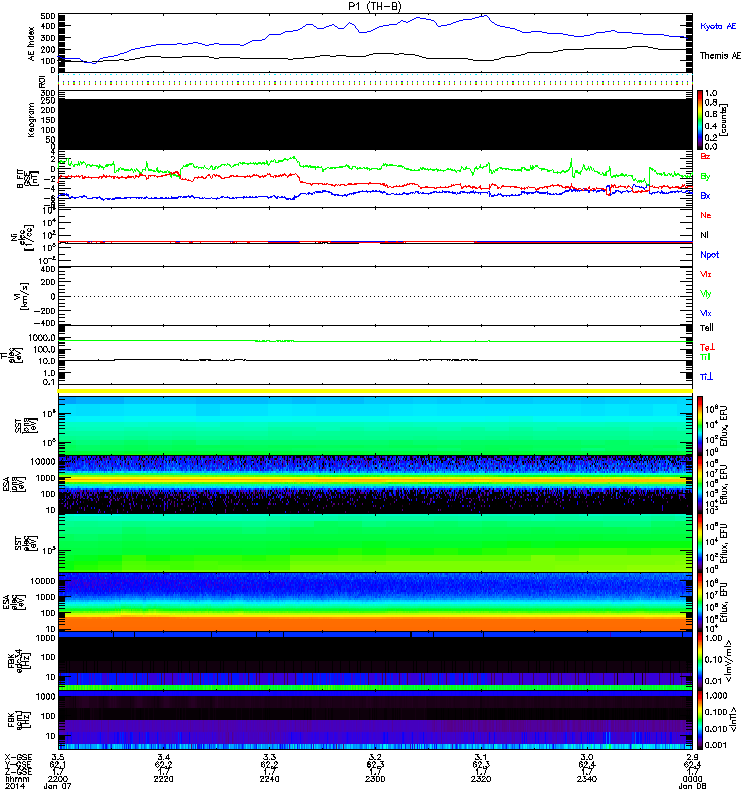Click the red Te⊥ legend label
The height and width of the screenshot is (800, 750).
click(707, 347)
